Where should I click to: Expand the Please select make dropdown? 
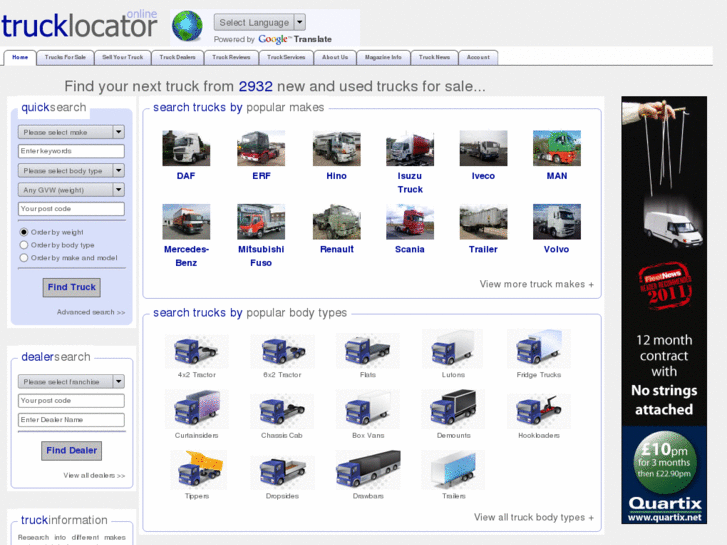(x=71, y=132)
